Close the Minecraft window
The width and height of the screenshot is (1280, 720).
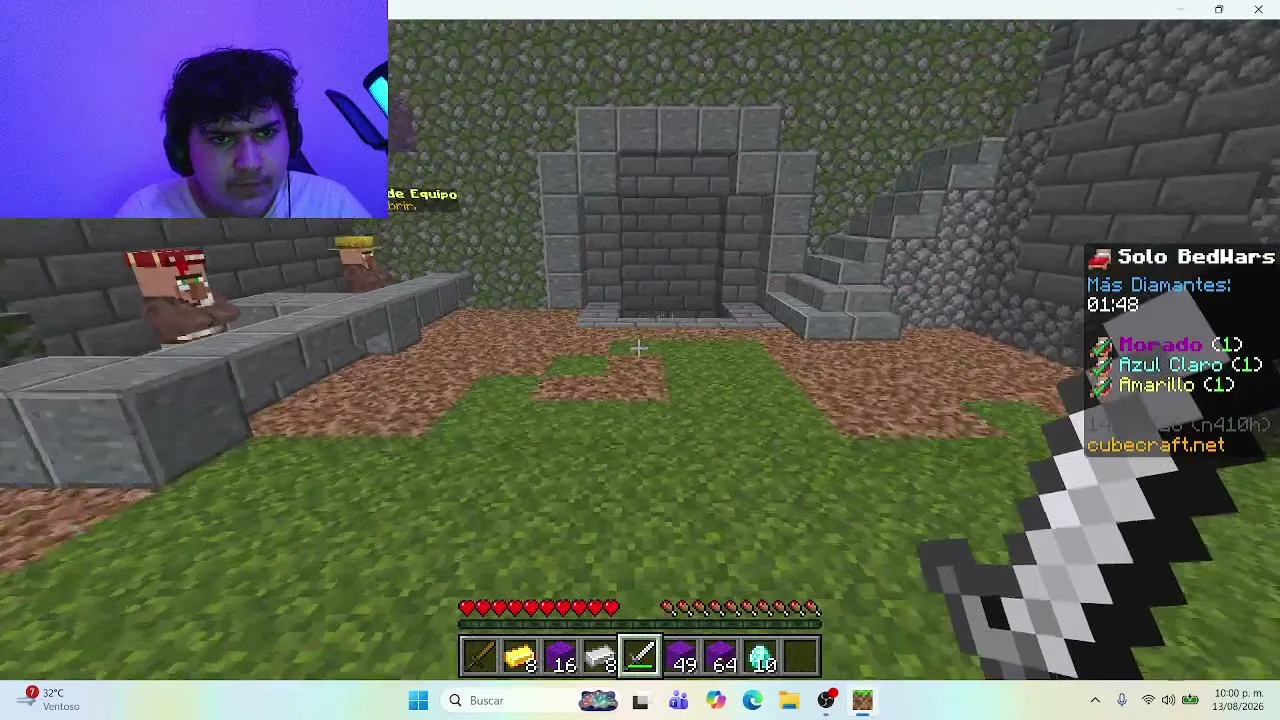click(1258, 10)
